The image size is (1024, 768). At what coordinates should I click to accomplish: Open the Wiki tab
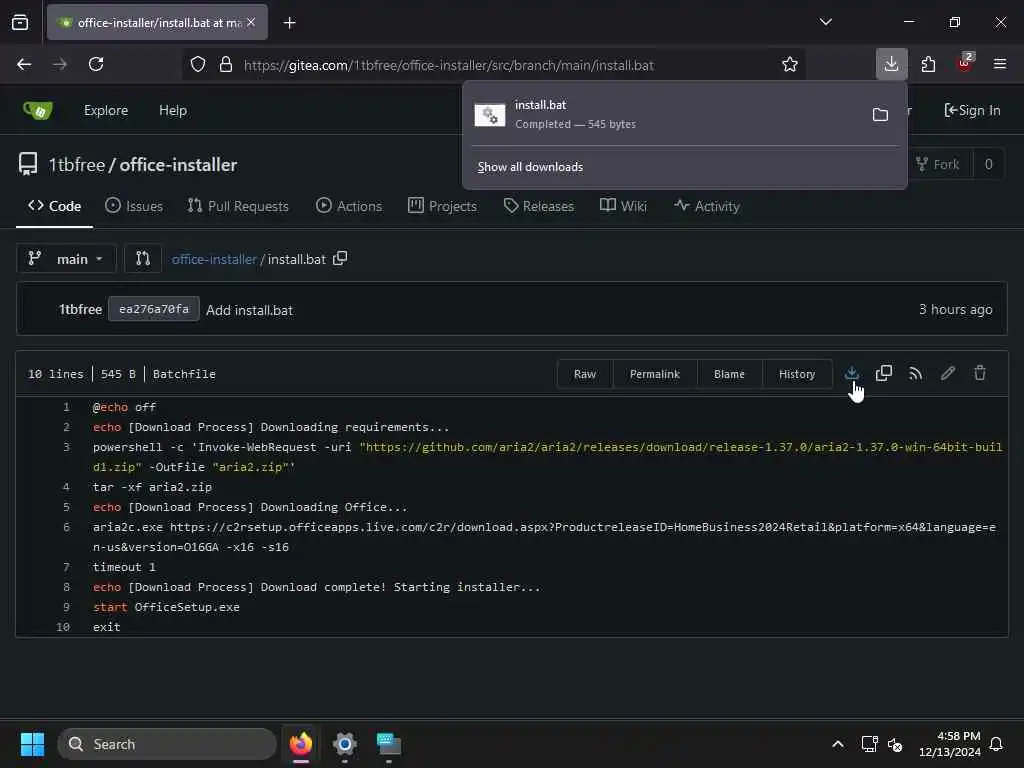[623, 206]
